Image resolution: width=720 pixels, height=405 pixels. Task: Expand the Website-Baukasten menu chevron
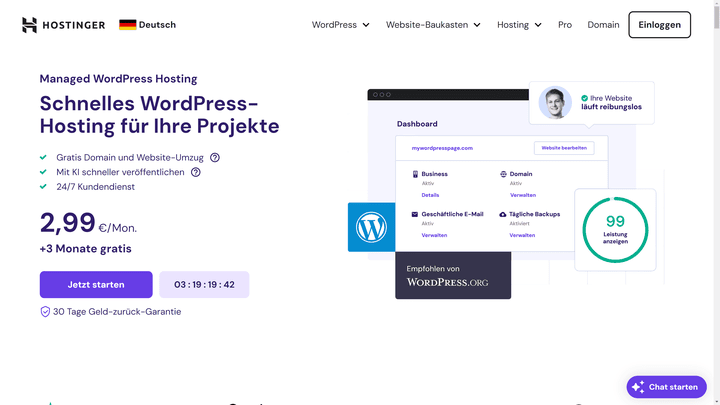pos(477,25)
